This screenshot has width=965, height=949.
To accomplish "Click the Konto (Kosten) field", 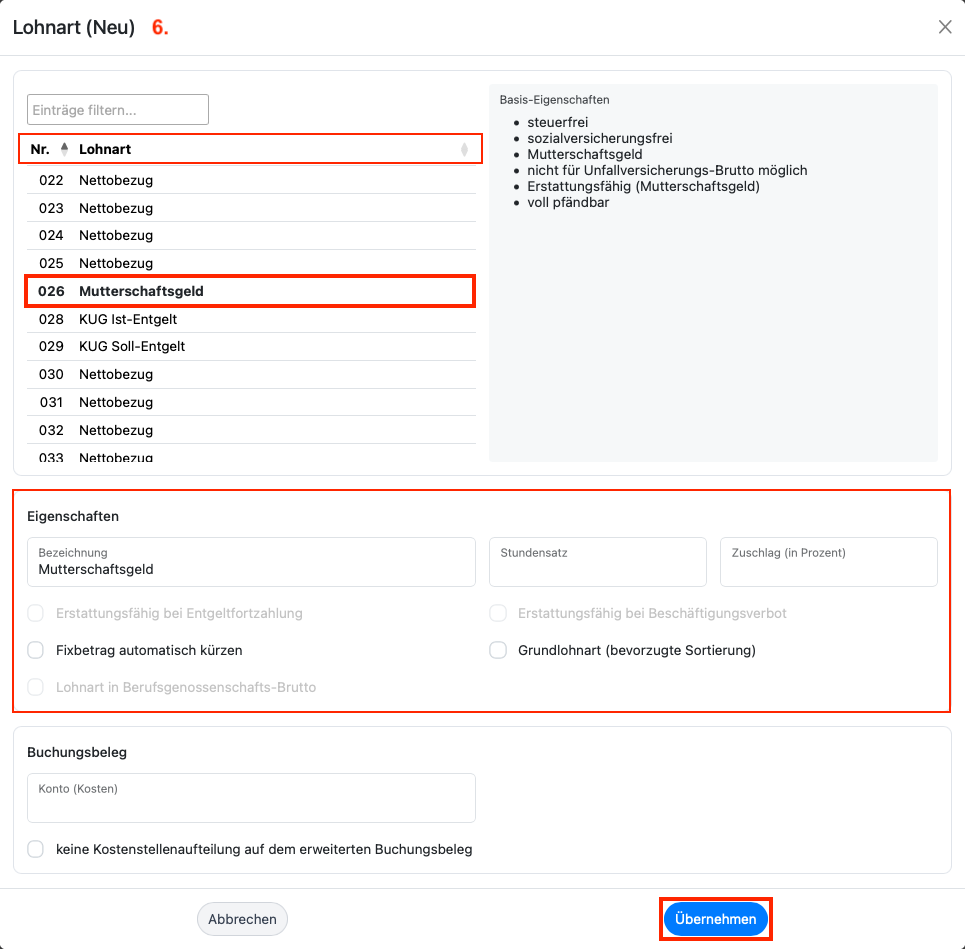I will 251,798.
